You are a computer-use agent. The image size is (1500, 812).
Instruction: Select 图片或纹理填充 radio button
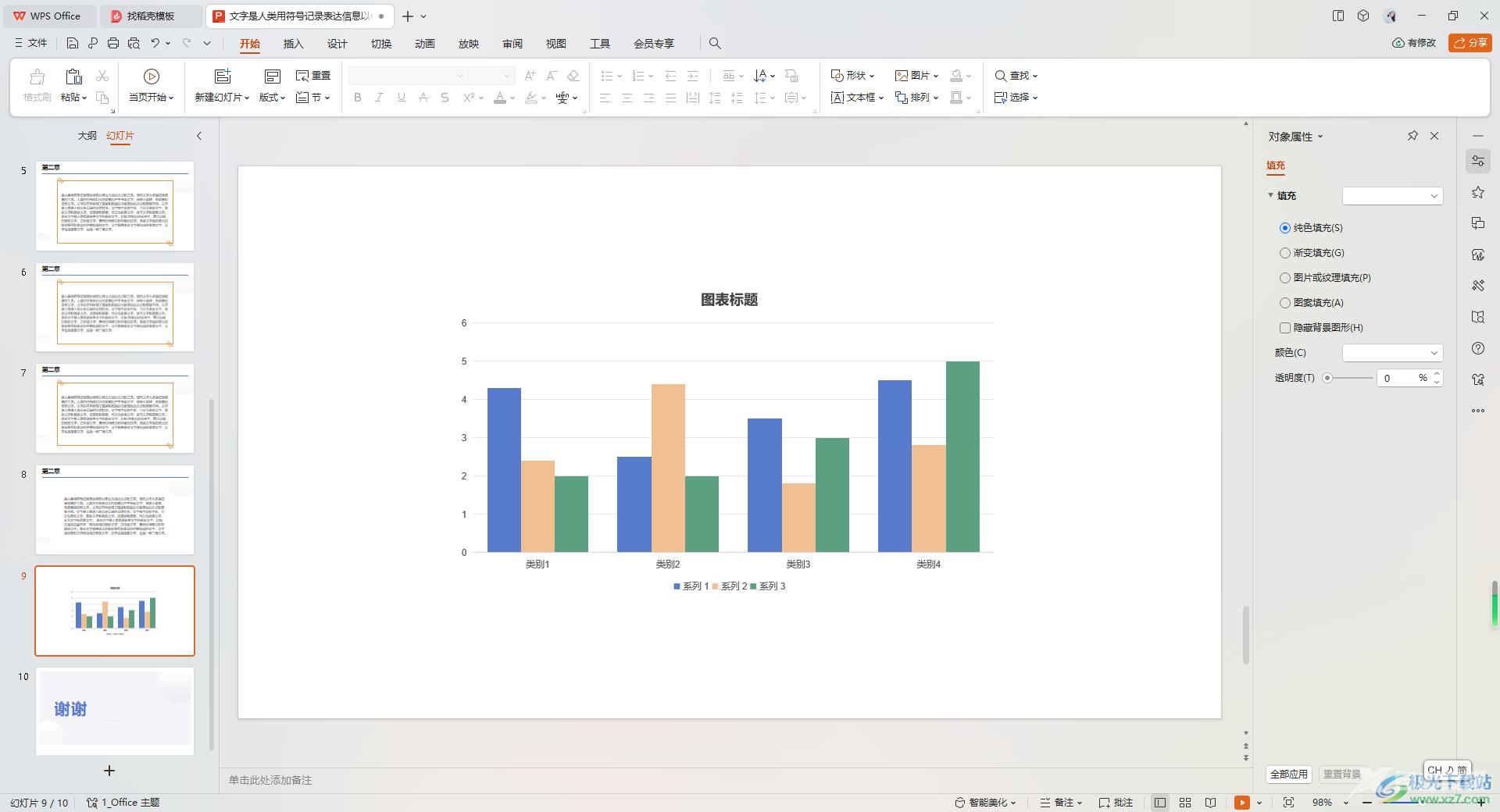pyautogui.click(x=1285, y=278)
